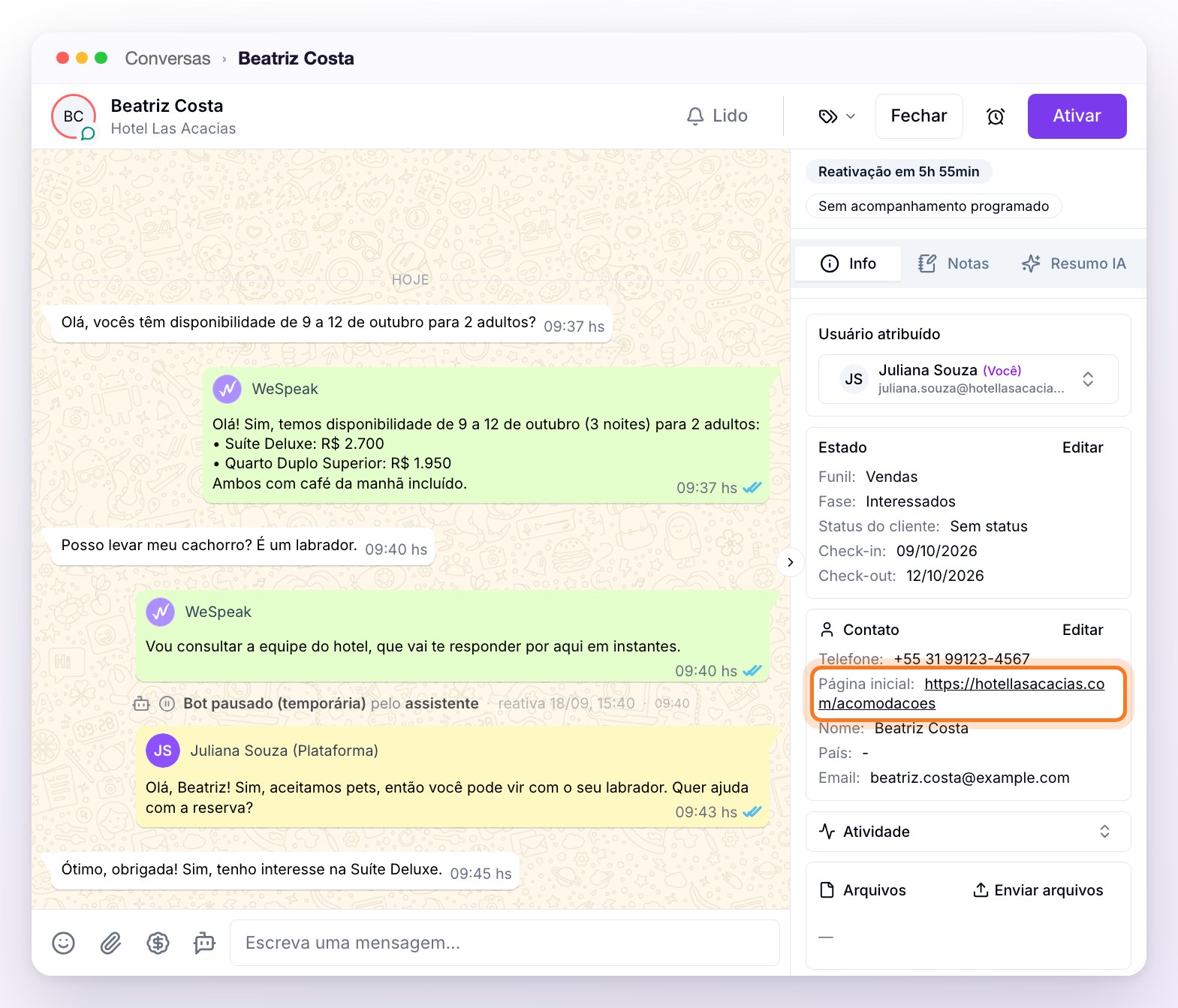Image resolution: width=1178 pixels, height=1008 pixels.
Task: Collapse the side panel with the chevron
Action: [790, 562]
